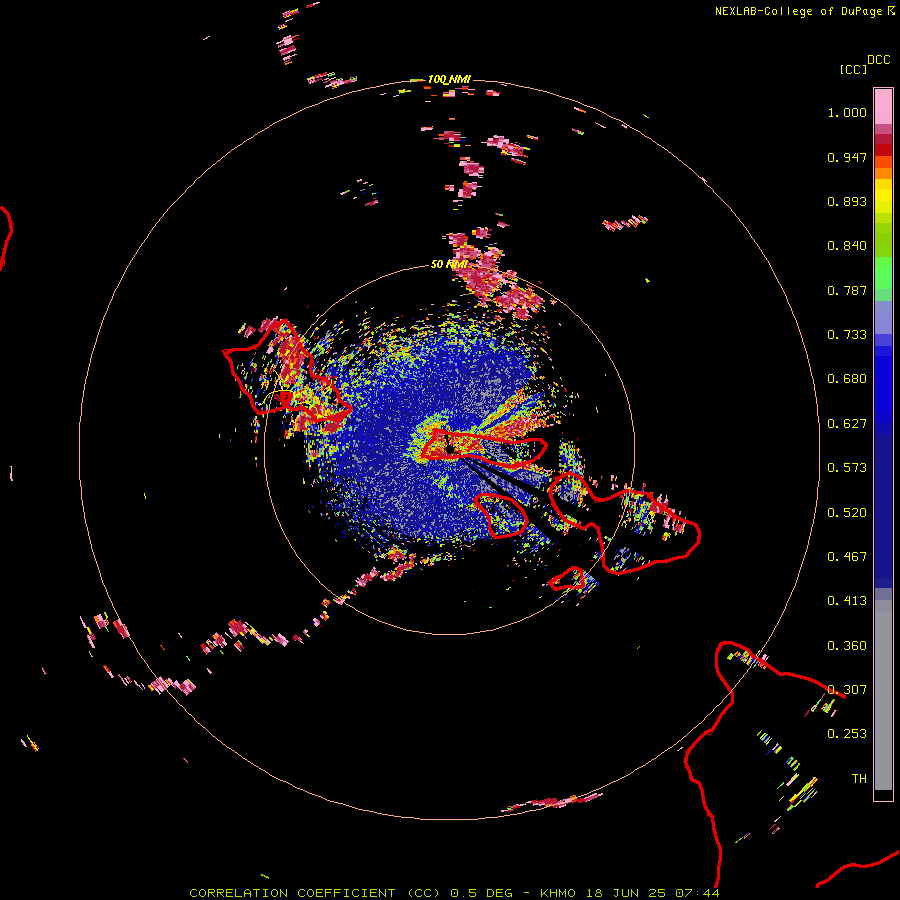The height and width of the screenshot is (900, 900).
Task: Select the 0.573 scale value
Action: (x=847, y=468)
